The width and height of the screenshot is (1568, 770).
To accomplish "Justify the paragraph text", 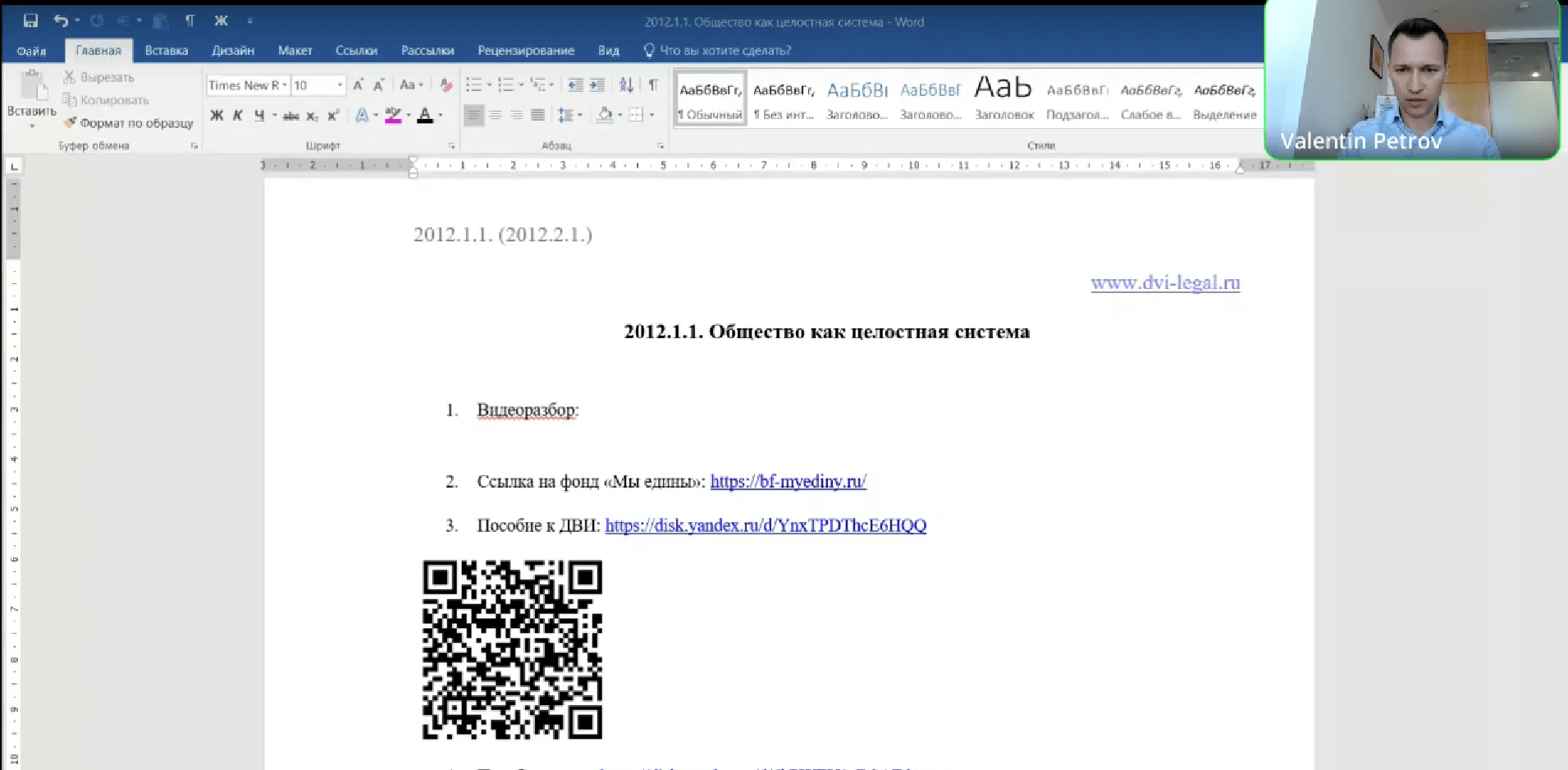I will coord(537,116).
